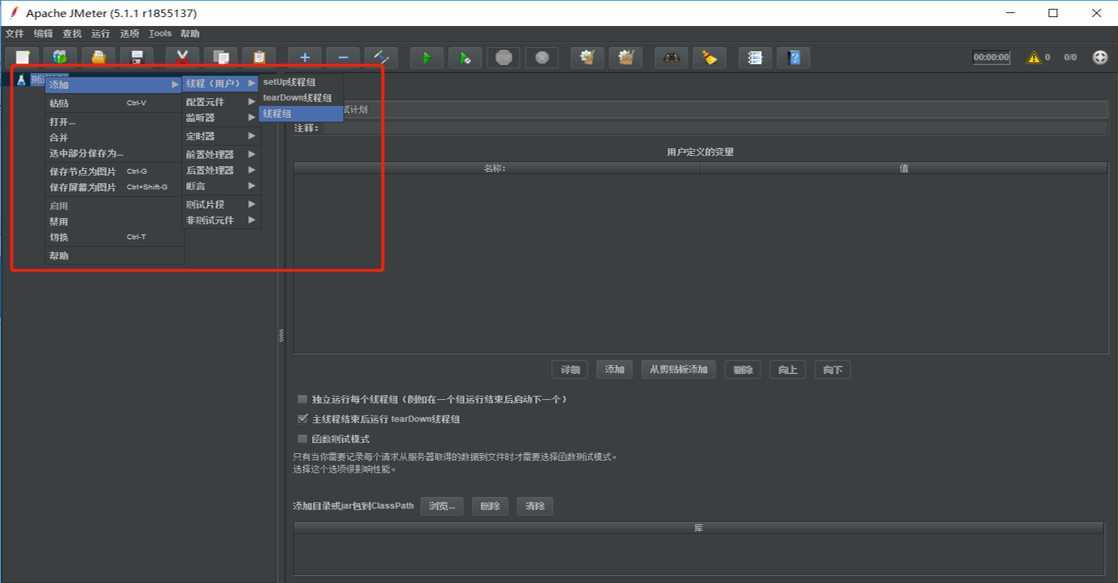Stop the test using large grey circle

point(503,58)
